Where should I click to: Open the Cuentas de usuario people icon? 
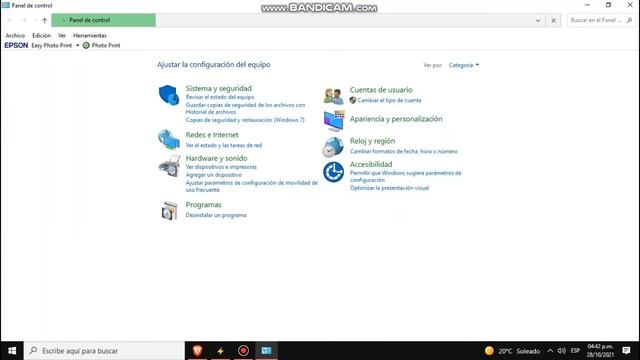pos(333,96)
